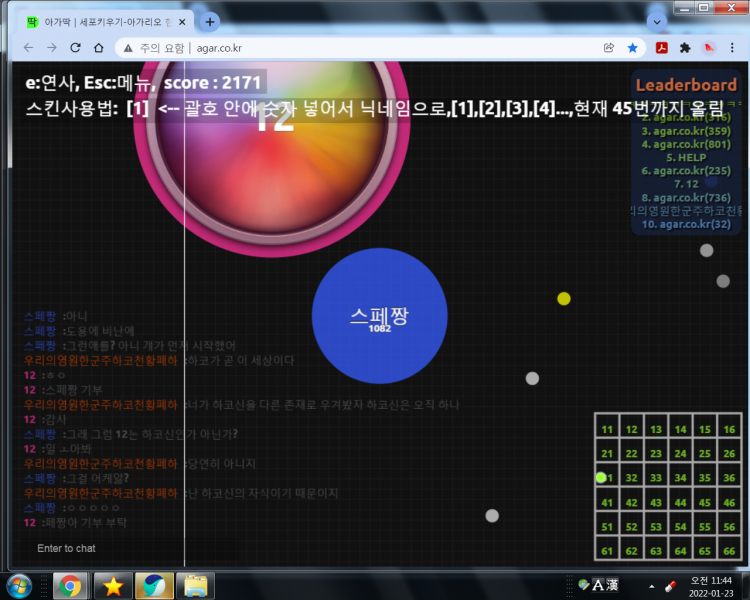Open the Windows Start button
Image resolution: width=750 pixels, height=600 pixels.
pyautogui.click(x=19, y=586)
